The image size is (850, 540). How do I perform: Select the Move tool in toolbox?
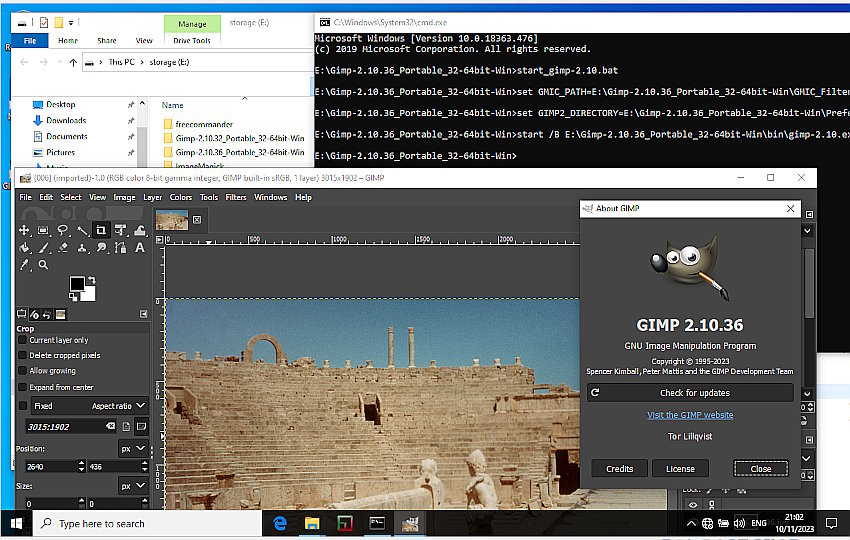coord(24,230)
